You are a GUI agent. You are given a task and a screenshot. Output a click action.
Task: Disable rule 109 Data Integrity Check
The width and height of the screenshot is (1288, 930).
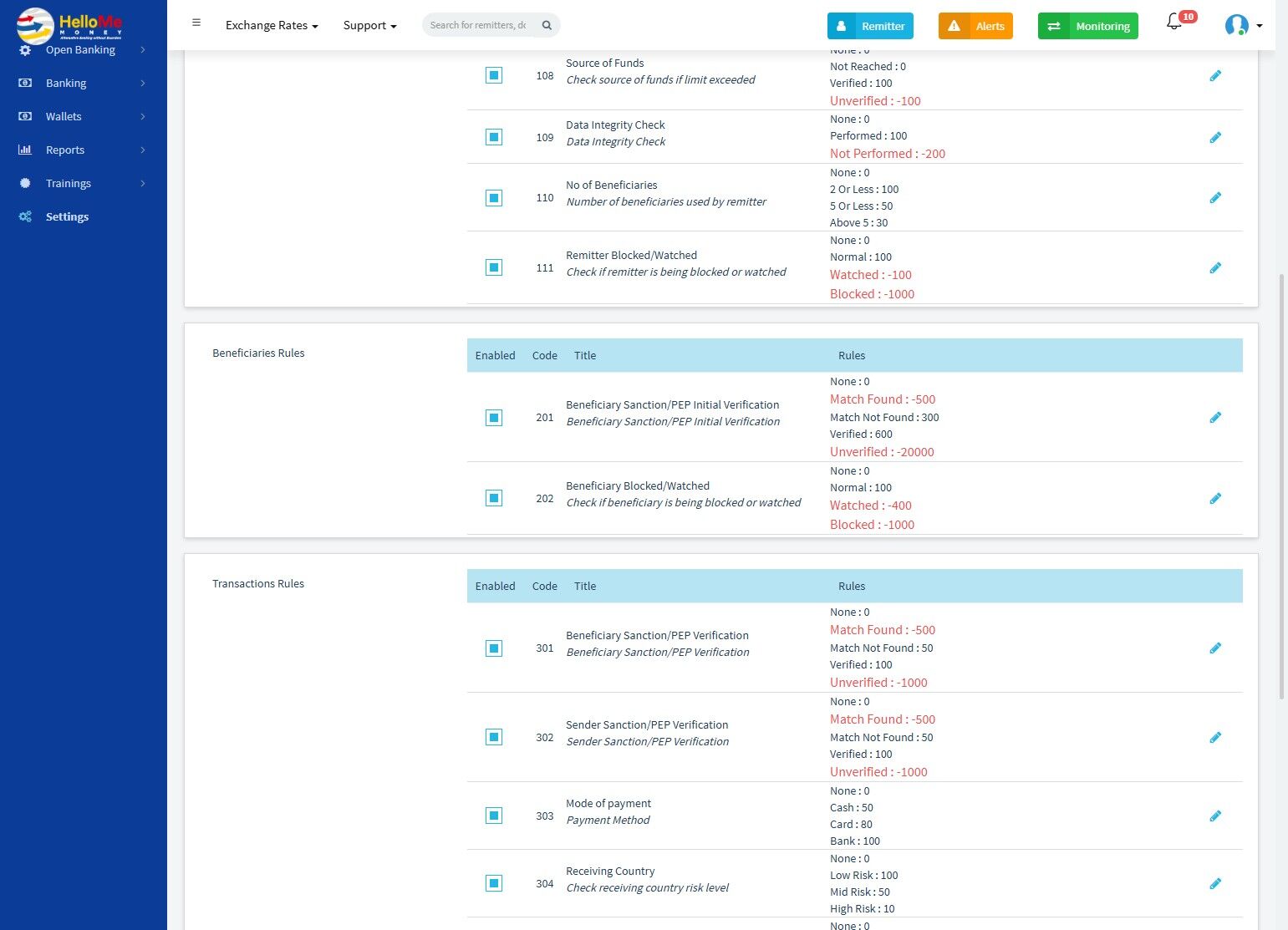tap(494, 137)
